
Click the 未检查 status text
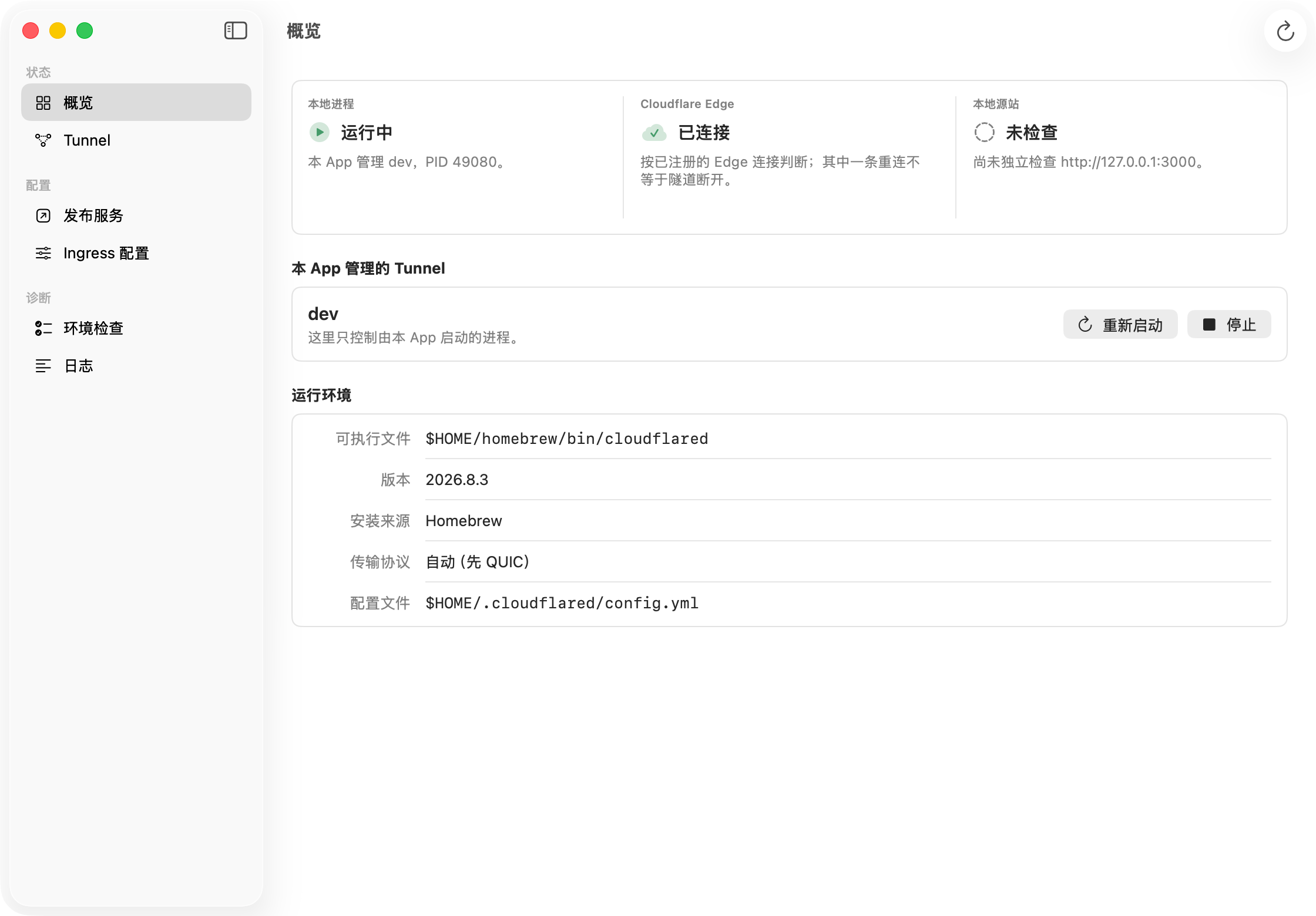[x=1032, y=133]
